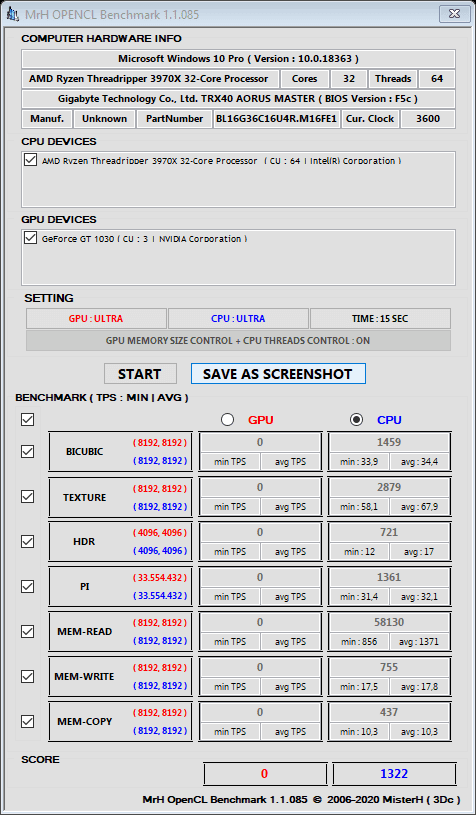The image size is (476, 815).
Task: Click the MEM-COPY avg : 10,3 cell
Action: (419, 731)
